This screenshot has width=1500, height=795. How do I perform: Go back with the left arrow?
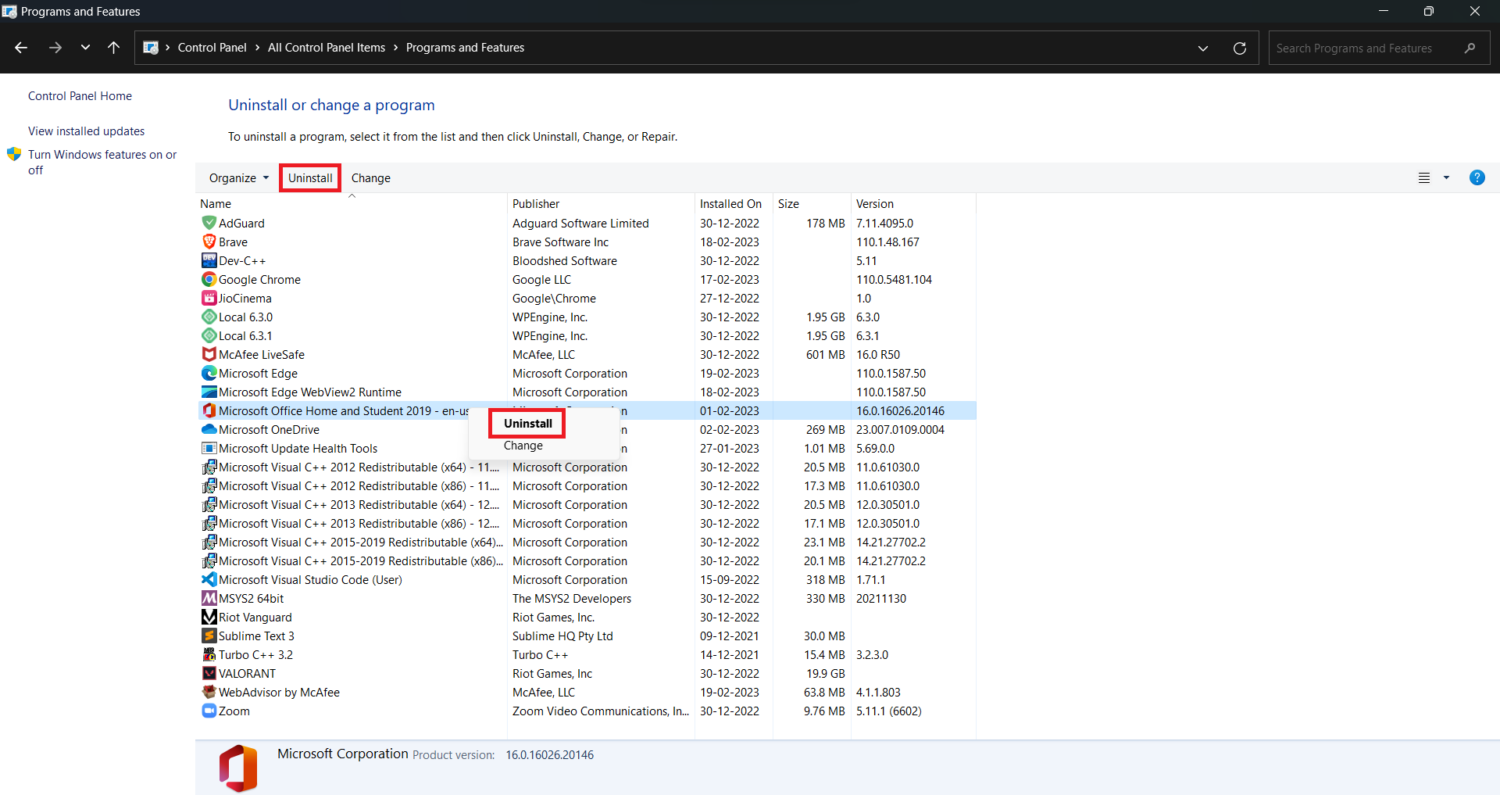21,48
